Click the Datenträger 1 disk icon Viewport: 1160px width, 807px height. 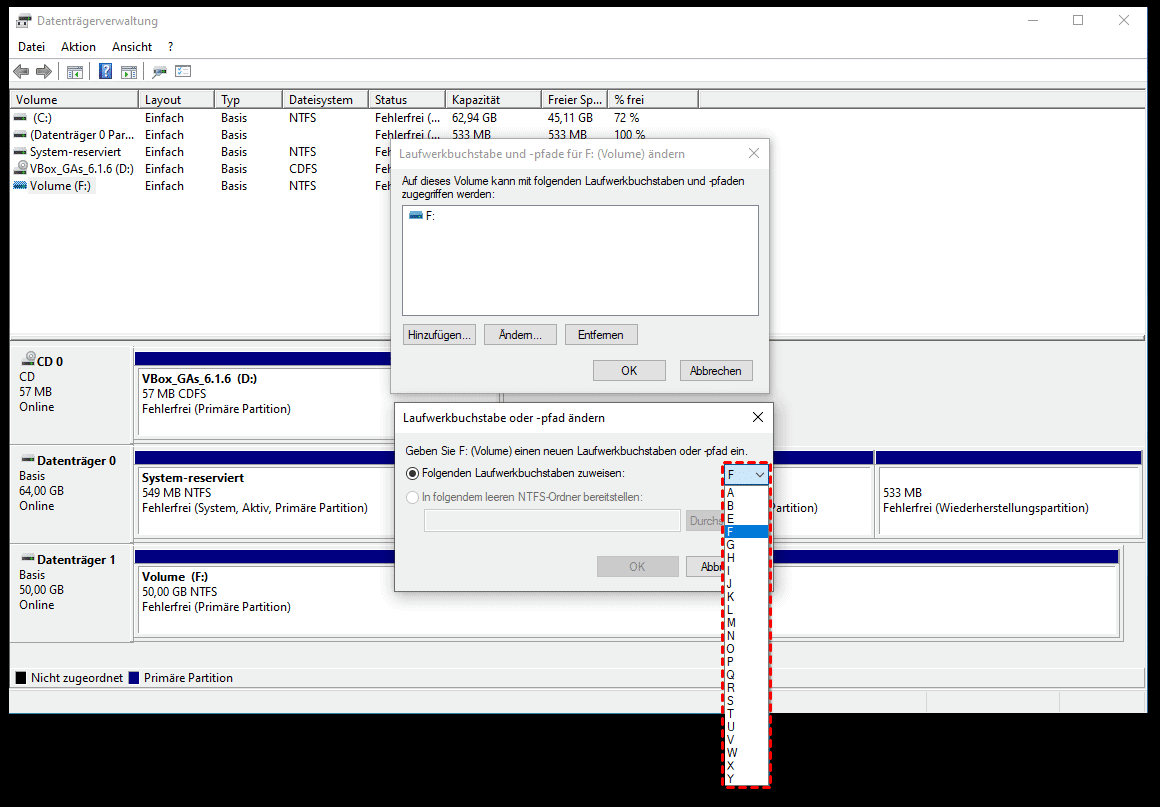pyautogui.click(x=27, y=558)
